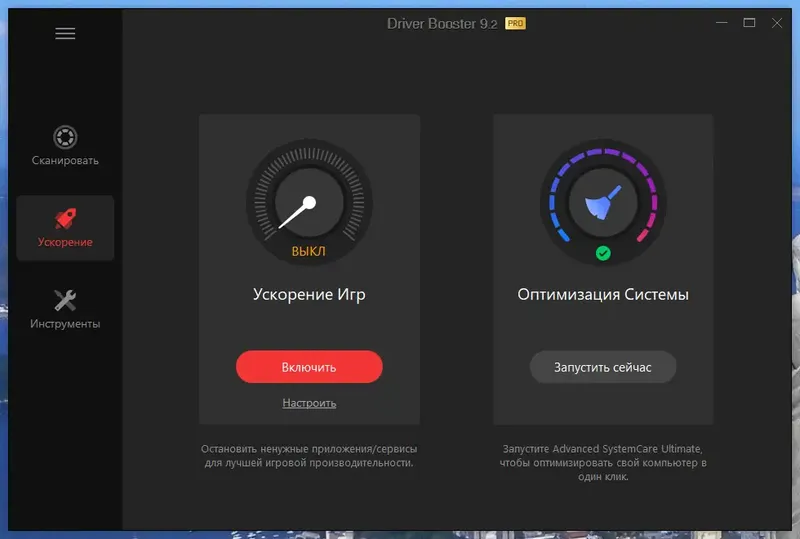Open the Сканировать section
Viewport: 800px width, 539px height.
click(x=65, y=146)
